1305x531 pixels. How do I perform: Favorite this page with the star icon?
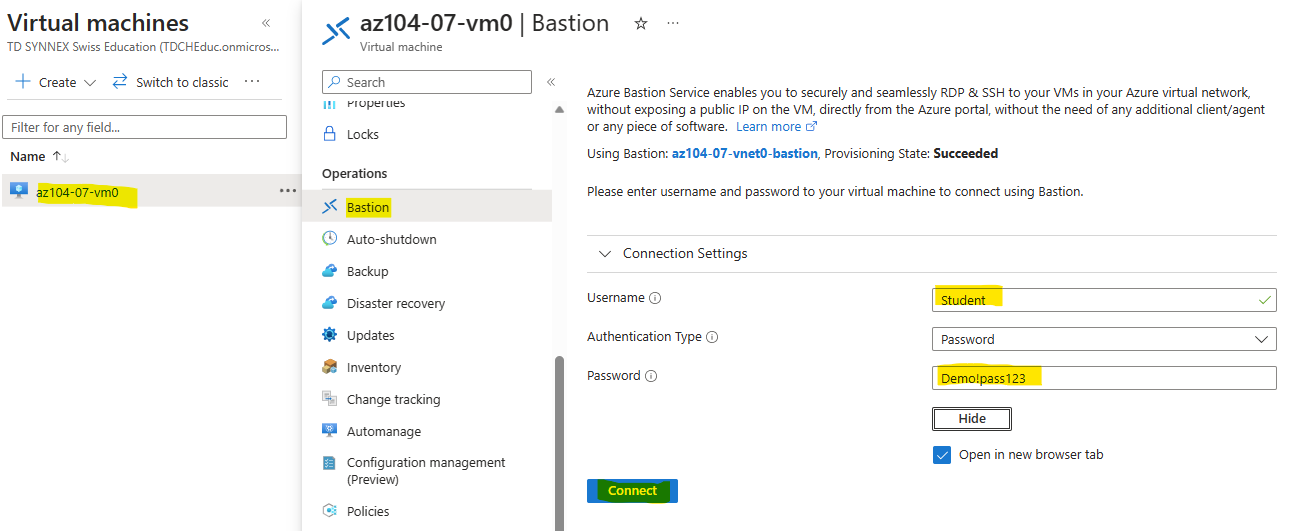[641, 24]
